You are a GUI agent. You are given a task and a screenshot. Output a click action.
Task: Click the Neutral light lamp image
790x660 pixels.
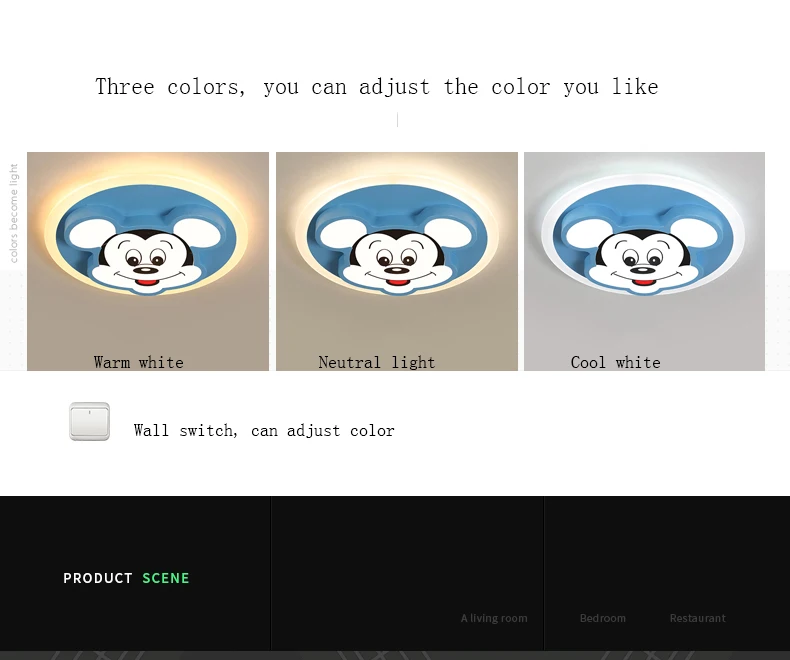(397, 261)
